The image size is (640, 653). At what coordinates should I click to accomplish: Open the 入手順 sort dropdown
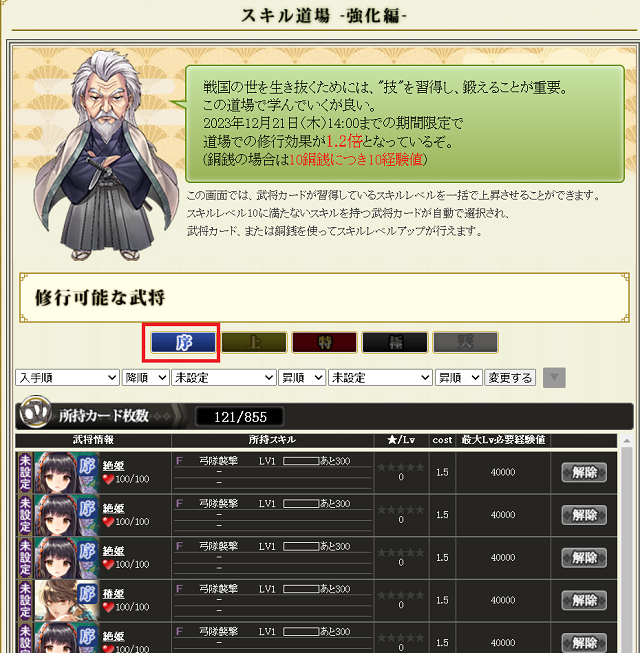tap(67, 378)
